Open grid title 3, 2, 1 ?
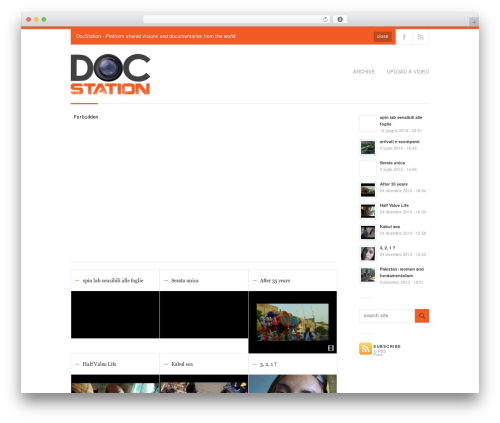This screenshot has width=500, height=423. pos(268,364)
